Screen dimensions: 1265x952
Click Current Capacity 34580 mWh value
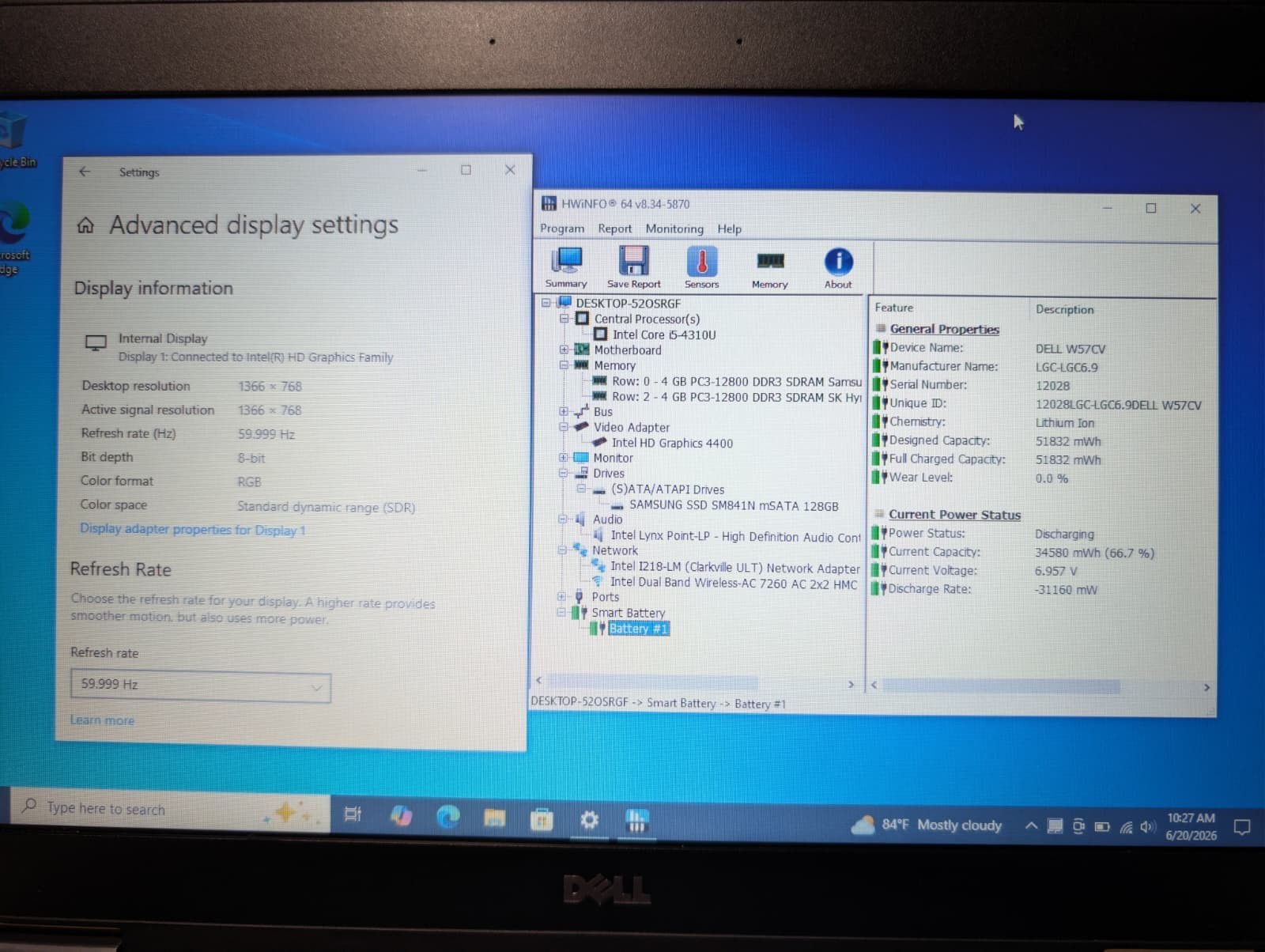coord(1094,553)
